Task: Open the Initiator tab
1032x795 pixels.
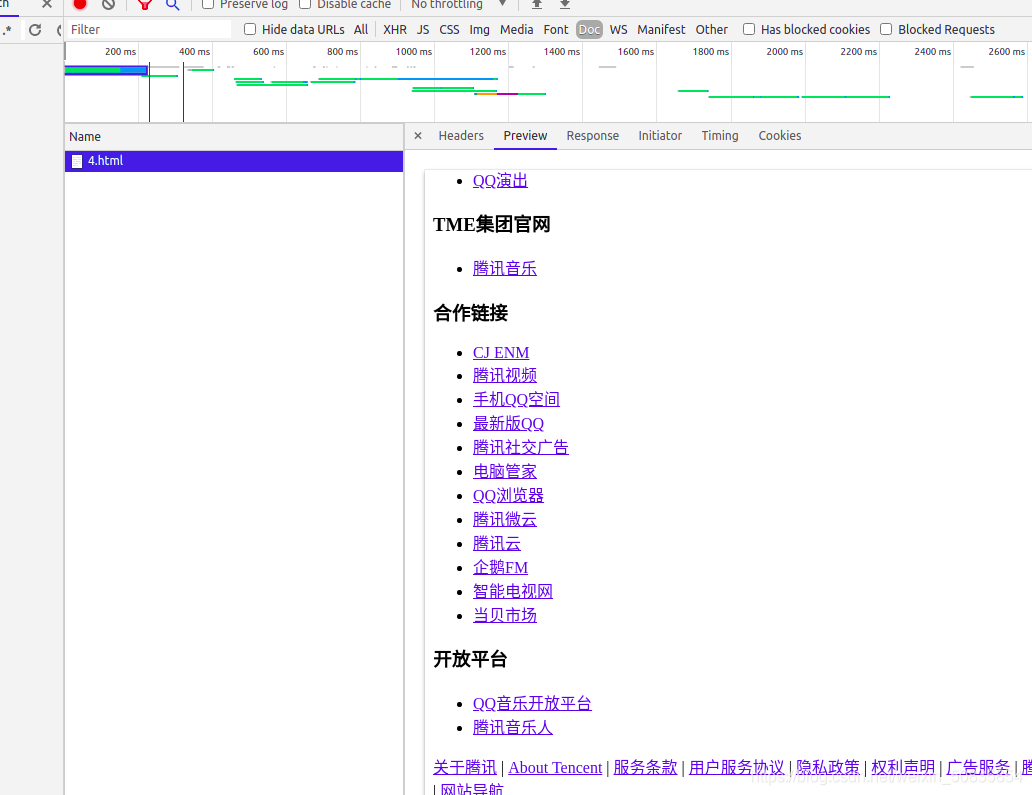Action: (659, 136)
